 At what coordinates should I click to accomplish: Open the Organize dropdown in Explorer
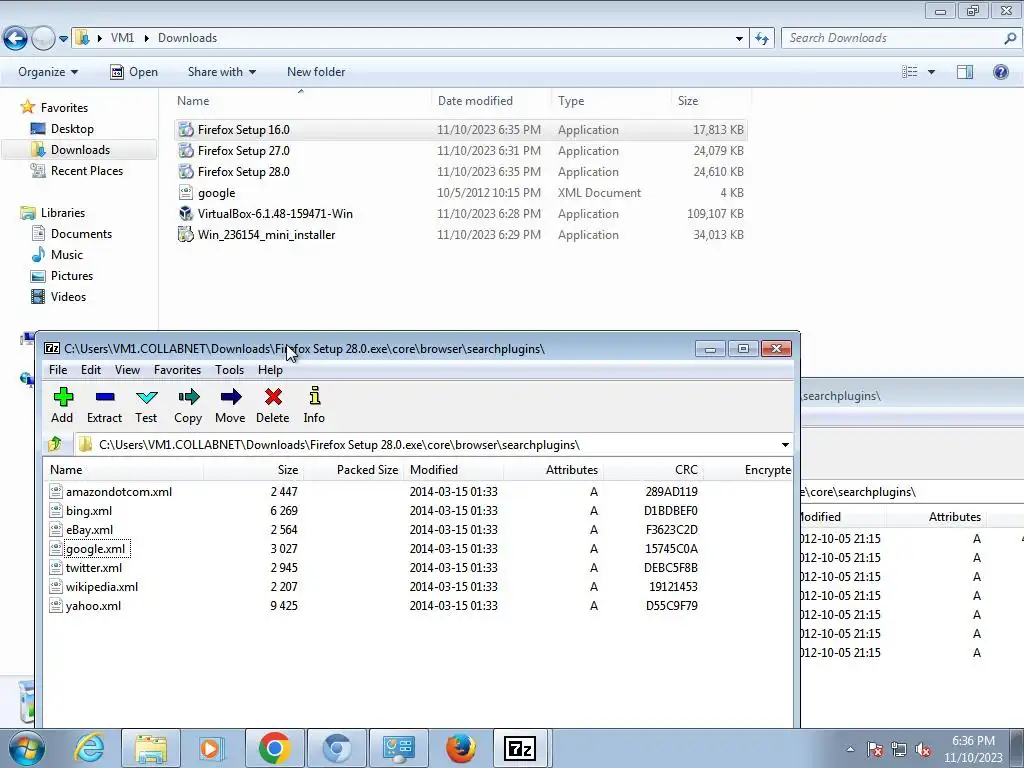tap(48, 72)
